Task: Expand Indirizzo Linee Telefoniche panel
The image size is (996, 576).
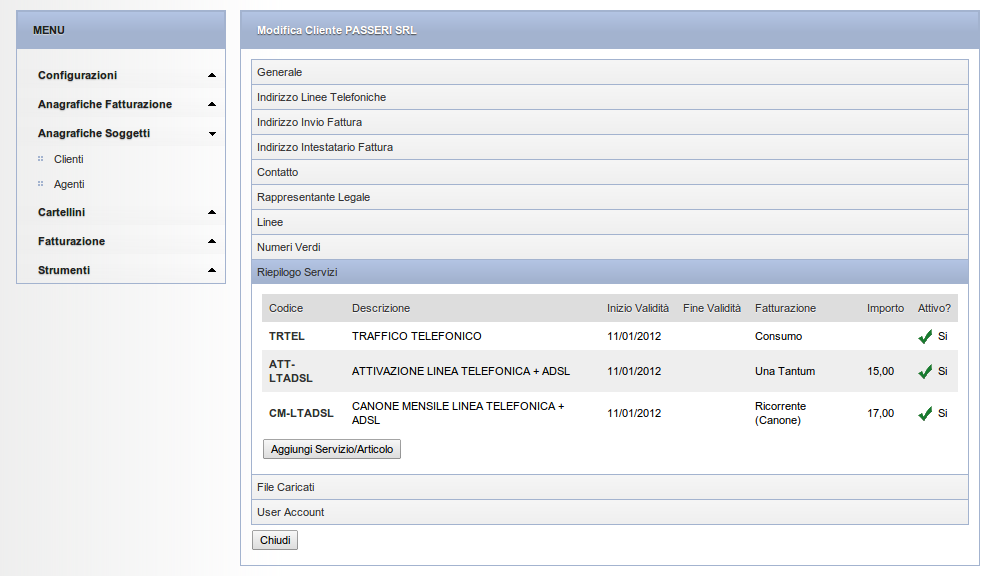Action: click(610, 97)
